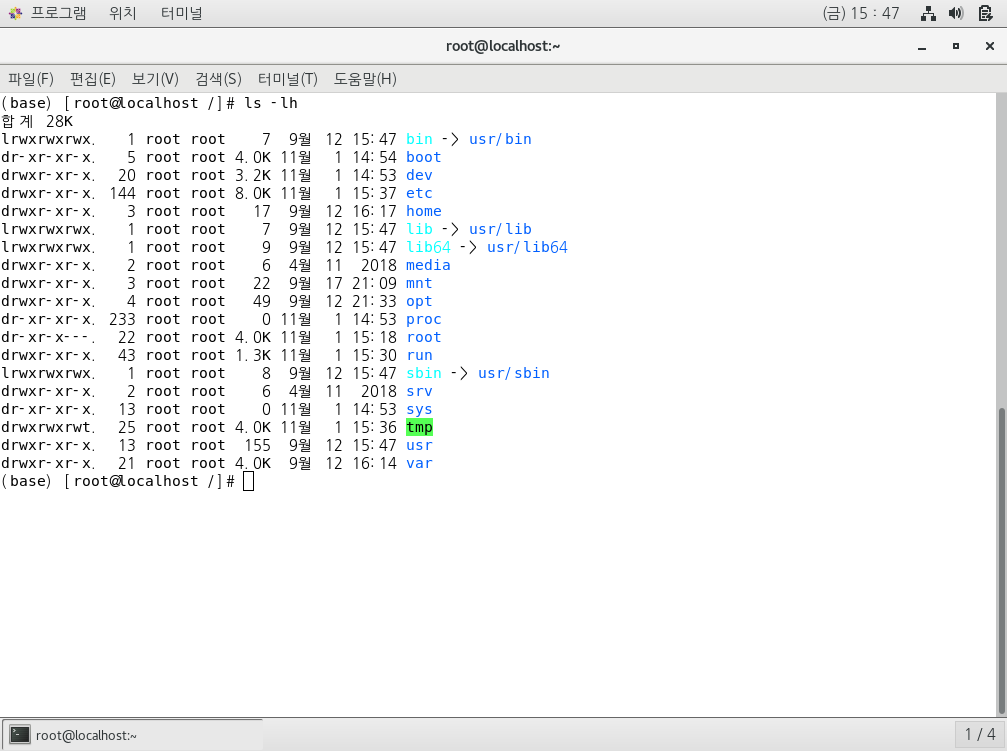Click the size '1.3K' on run row

(253, 355)
